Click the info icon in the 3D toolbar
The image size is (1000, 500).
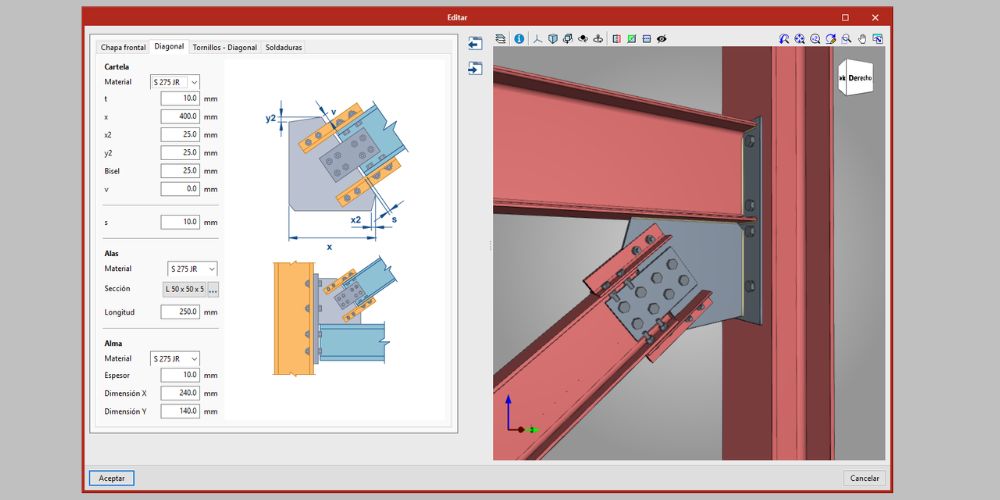(x=519, y=39)
